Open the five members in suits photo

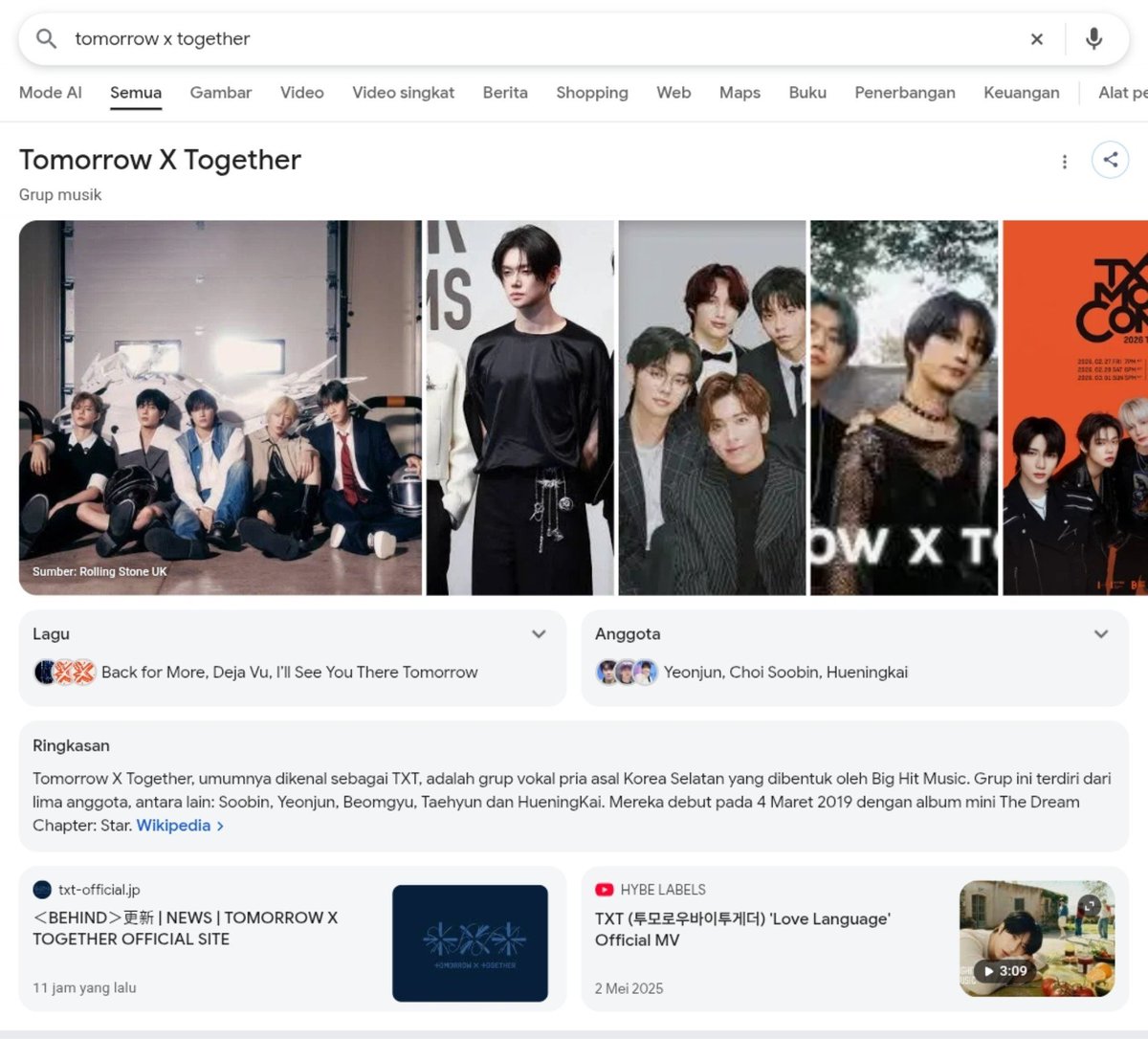pyautogui.click(x=713, y=408)
